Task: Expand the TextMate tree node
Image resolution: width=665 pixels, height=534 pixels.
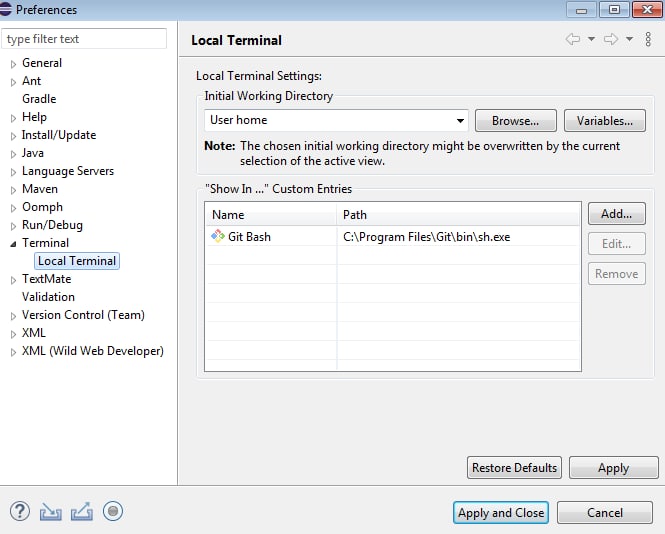Action: [13, 280]
